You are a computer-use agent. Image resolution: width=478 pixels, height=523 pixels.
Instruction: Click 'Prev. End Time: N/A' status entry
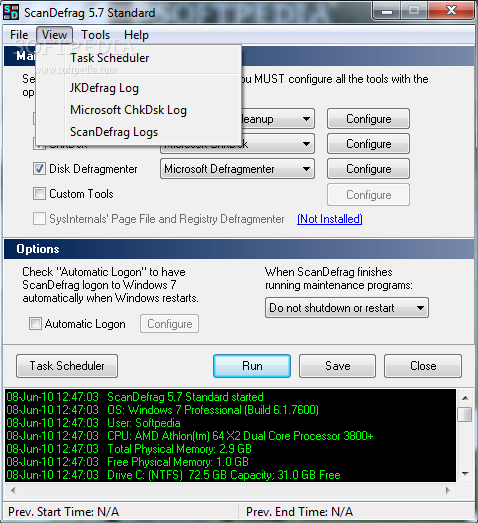299,512
